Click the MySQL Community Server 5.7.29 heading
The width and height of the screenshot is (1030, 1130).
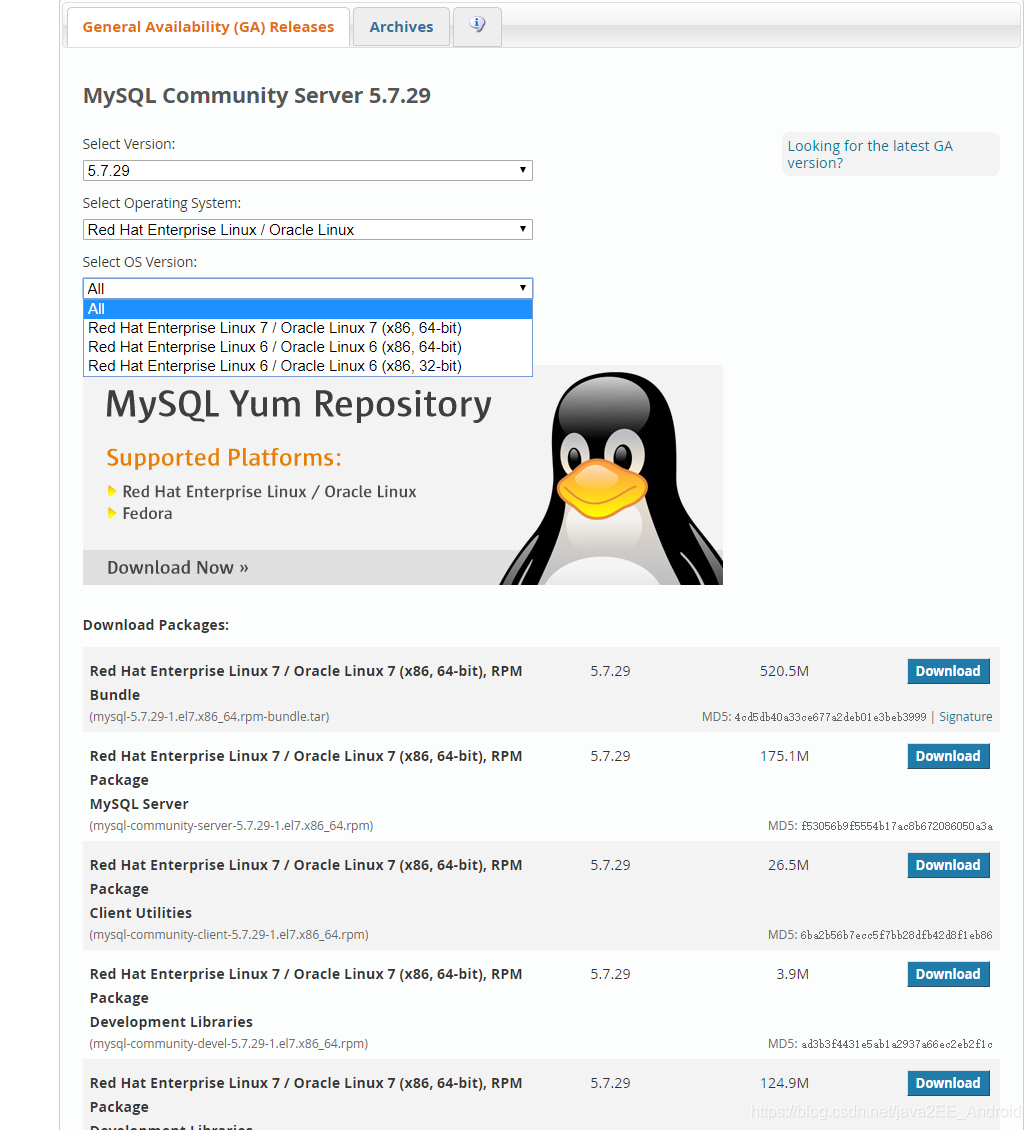click(257, 96)
